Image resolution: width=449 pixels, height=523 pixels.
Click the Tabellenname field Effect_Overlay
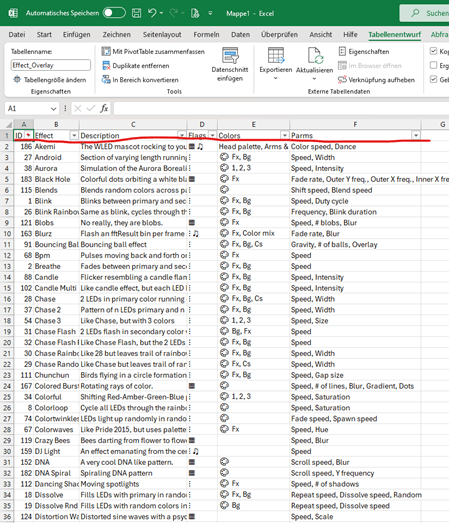click(51, 65)
